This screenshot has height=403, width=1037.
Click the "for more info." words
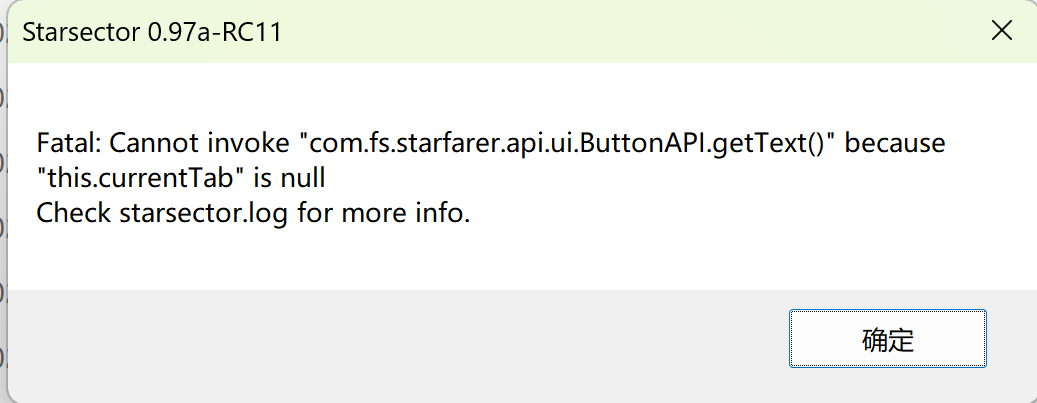click(x=383, y=214)
